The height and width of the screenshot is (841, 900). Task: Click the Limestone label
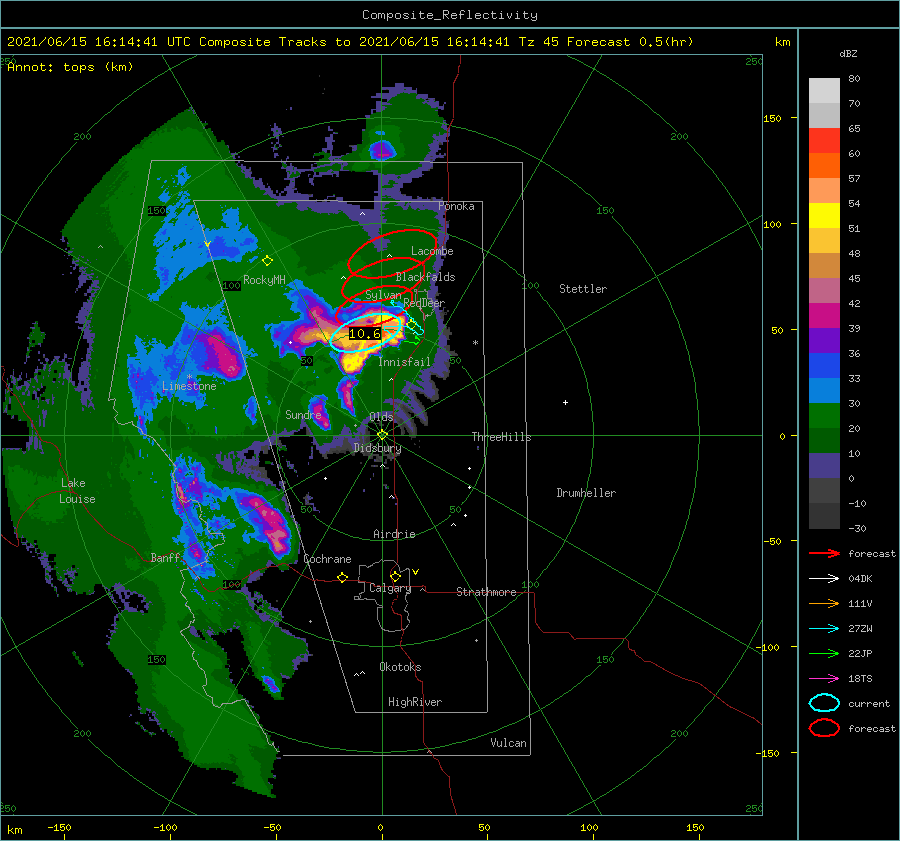click(189, 386)
